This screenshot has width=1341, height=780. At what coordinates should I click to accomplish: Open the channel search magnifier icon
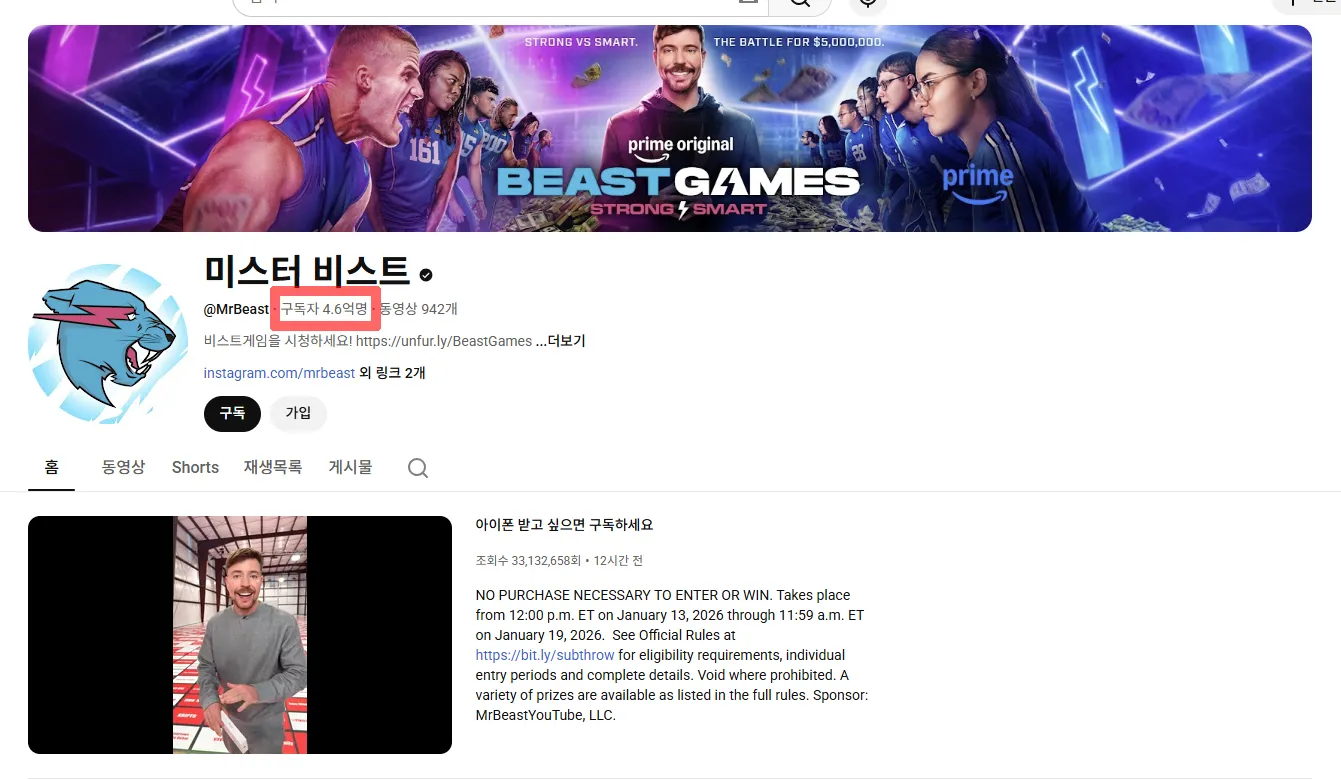tap(418, 468)
